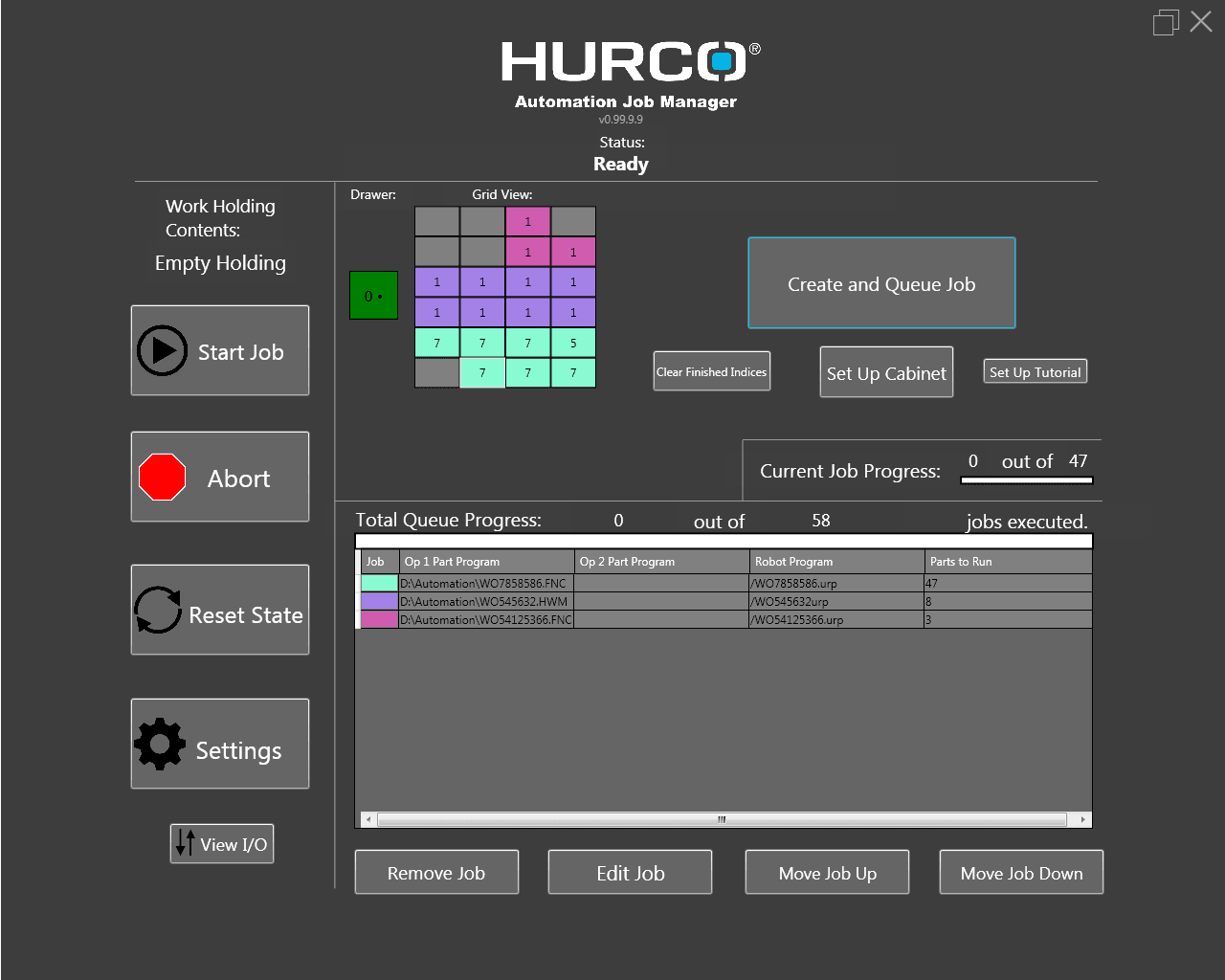Select the D:\Automation\WO545632.HWM cell
The height and width of the screenshot is (980, 1225).
click(486, 601)
